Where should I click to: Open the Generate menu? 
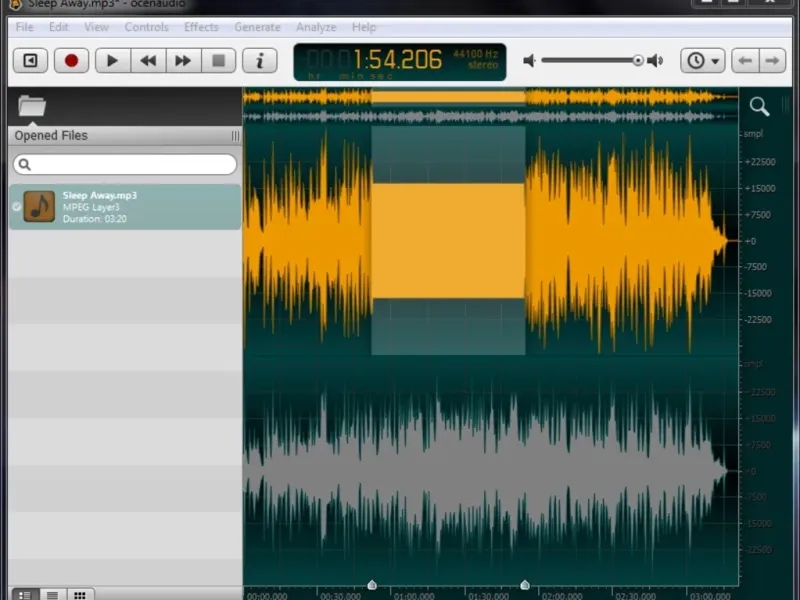click(257, 27)
